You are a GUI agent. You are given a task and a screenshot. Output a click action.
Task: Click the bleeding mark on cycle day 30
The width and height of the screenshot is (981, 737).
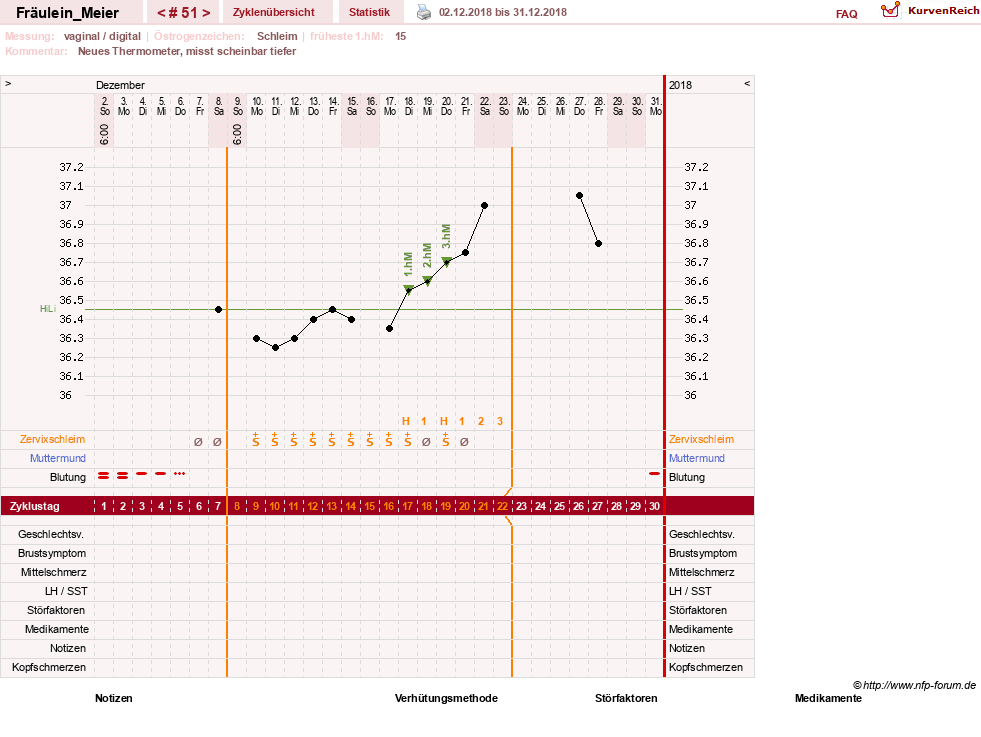pos(654,474)
